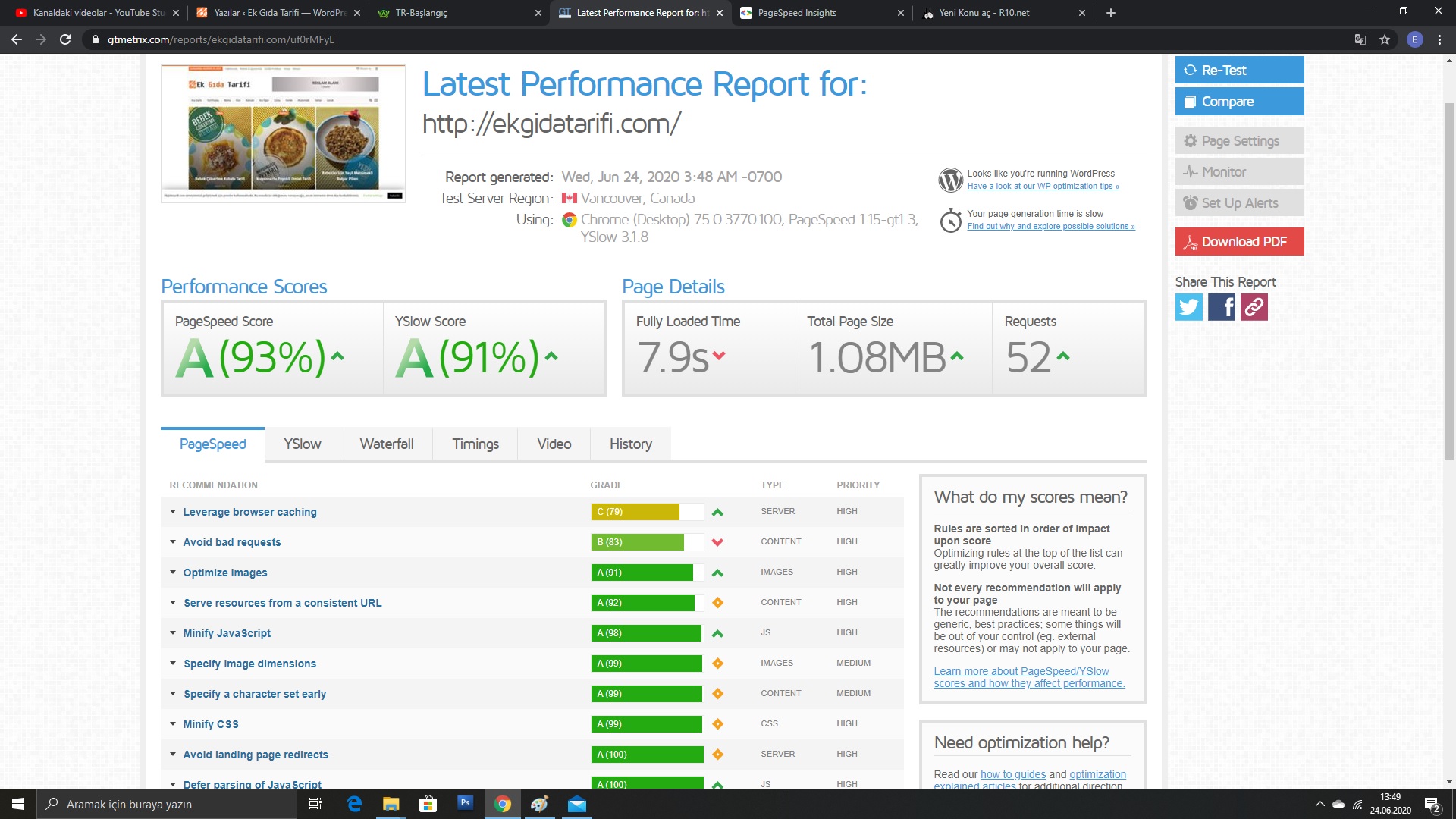Bookmark this page with star icon
Viewport: 1456px width, 819px height.
pyautogui.click(x=1385, y=39)
